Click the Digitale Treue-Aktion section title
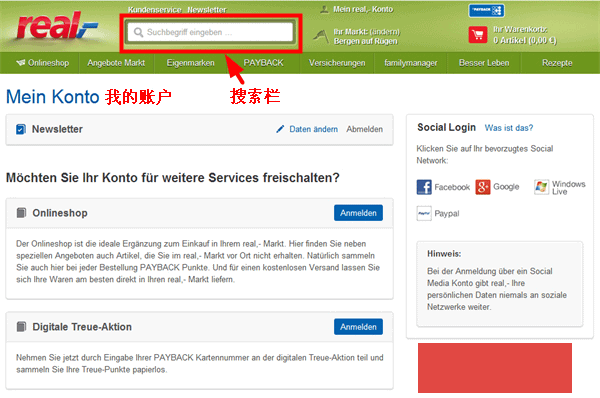 point(82,327)
